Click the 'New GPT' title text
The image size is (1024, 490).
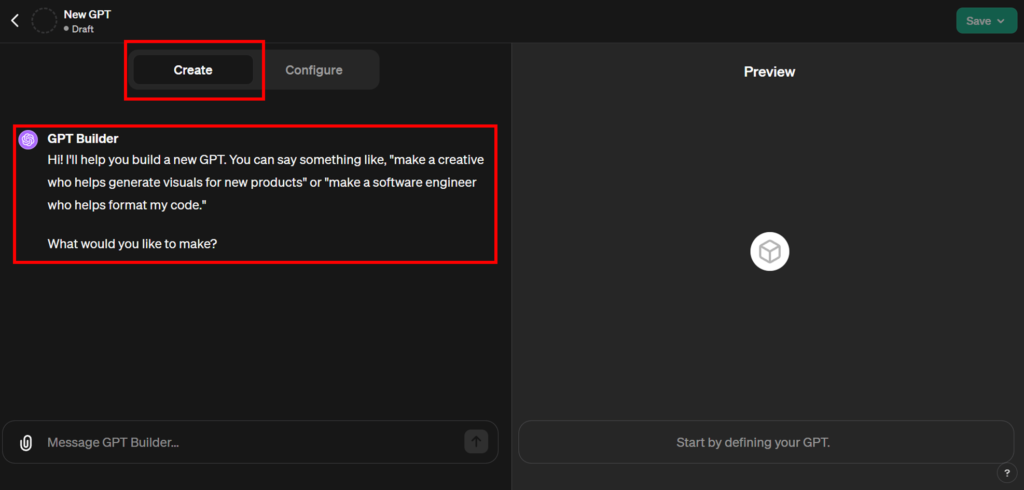88,14
